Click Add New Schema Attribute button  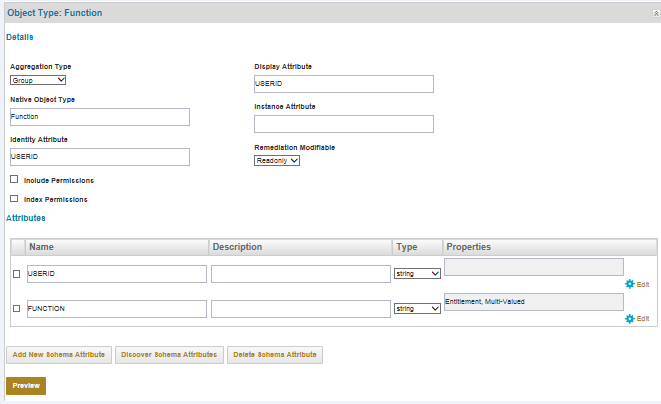[x=59, y=355]
